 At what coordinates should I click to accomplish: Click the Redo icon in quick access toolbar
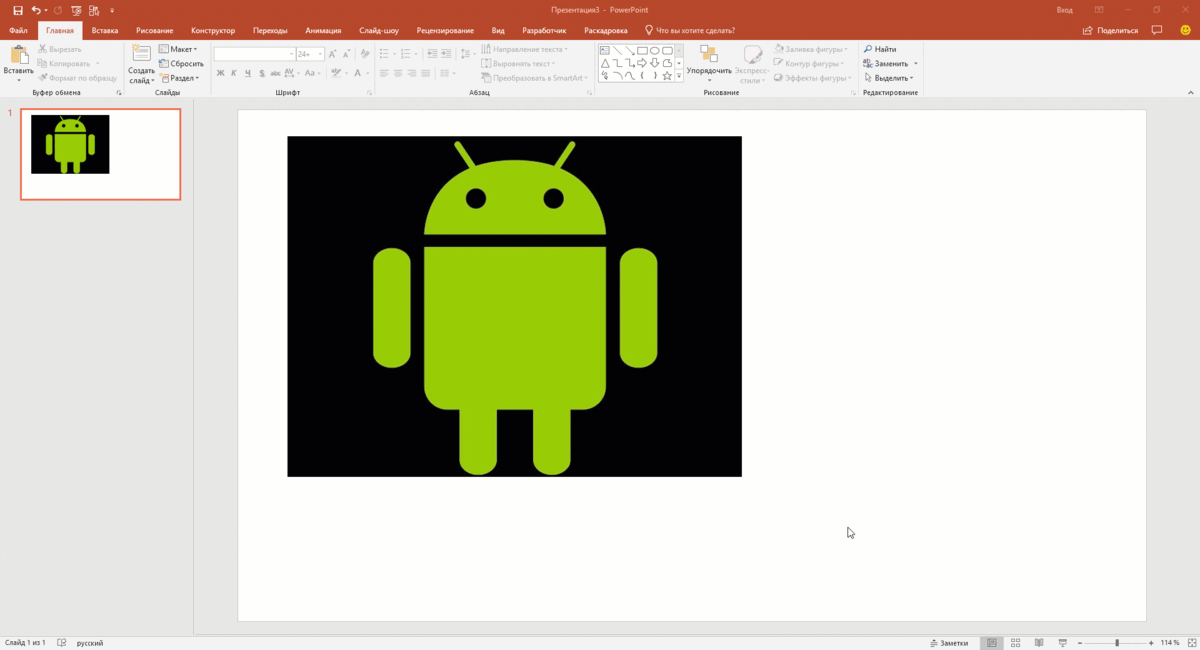click(x=58, y=10)
